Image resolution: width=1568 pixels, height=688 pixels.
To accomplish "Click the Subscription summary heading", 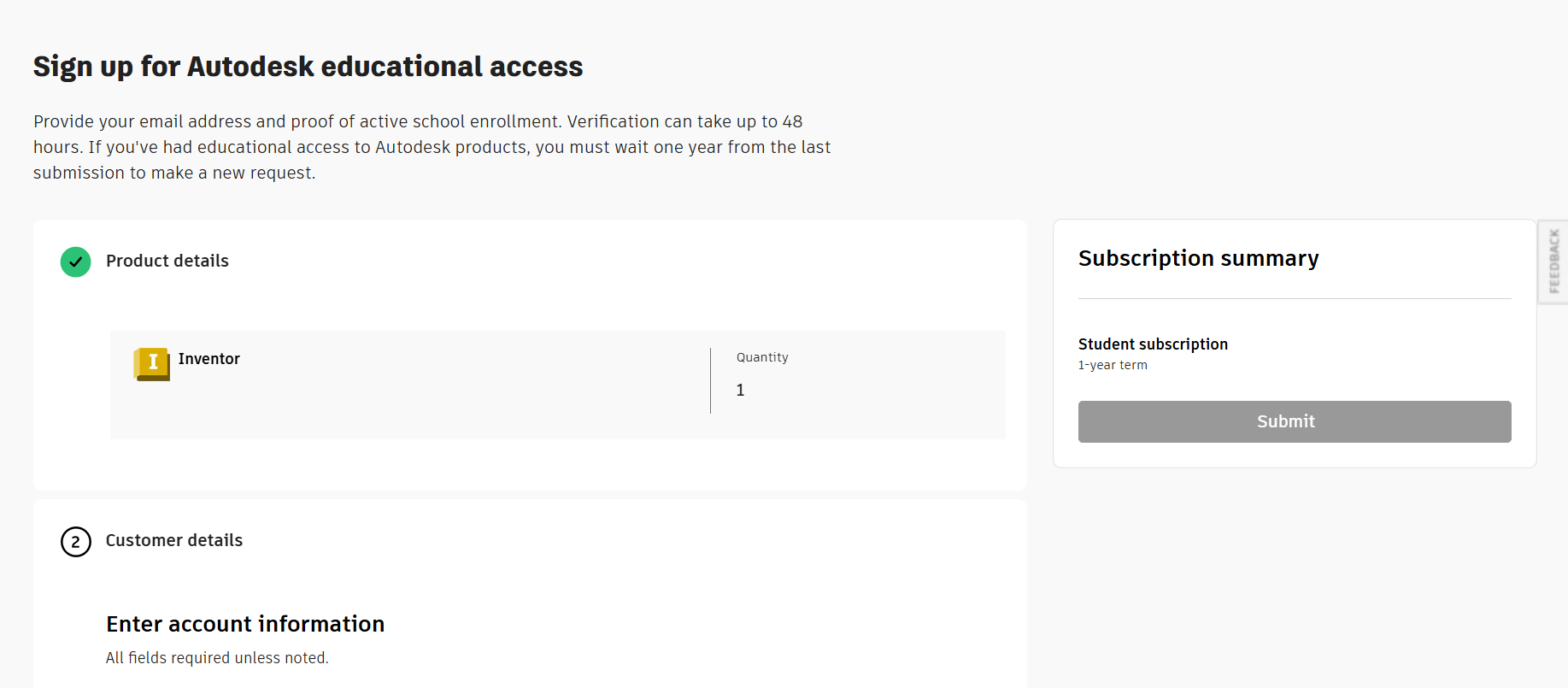I will (1198, 258).
